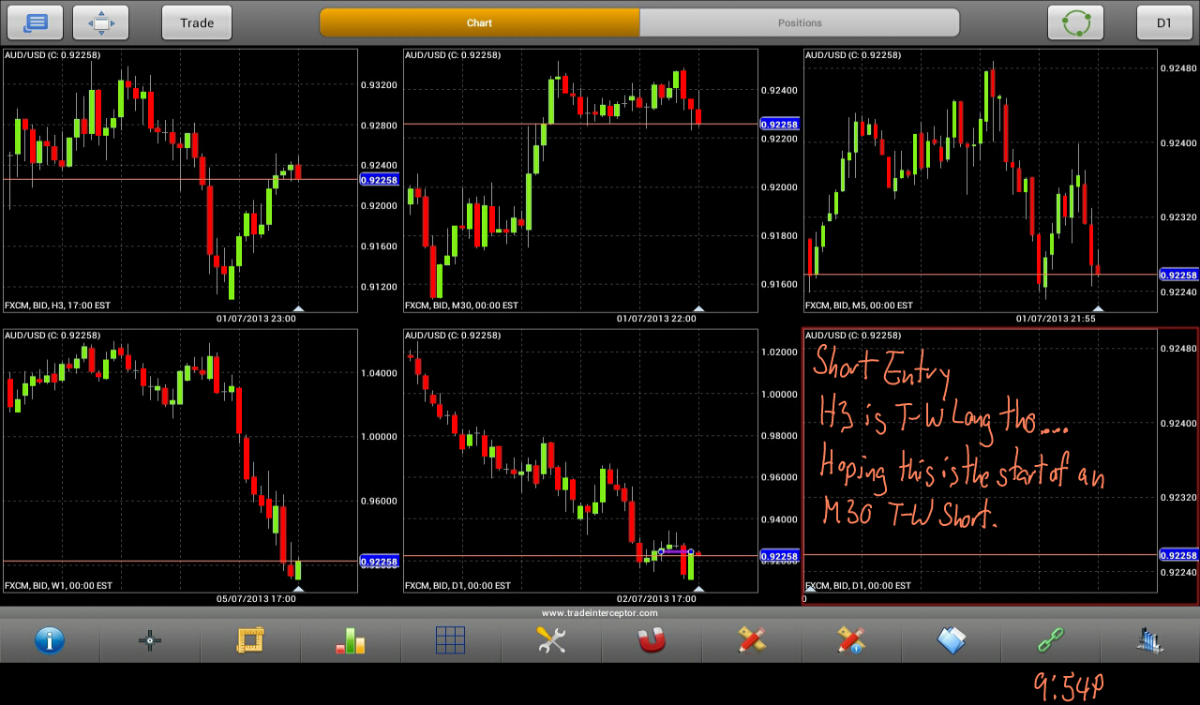The image size is (1200, 705).
Task: Click the 0.92258 price tag on M30 chart
Action: [x=779, y=124]
